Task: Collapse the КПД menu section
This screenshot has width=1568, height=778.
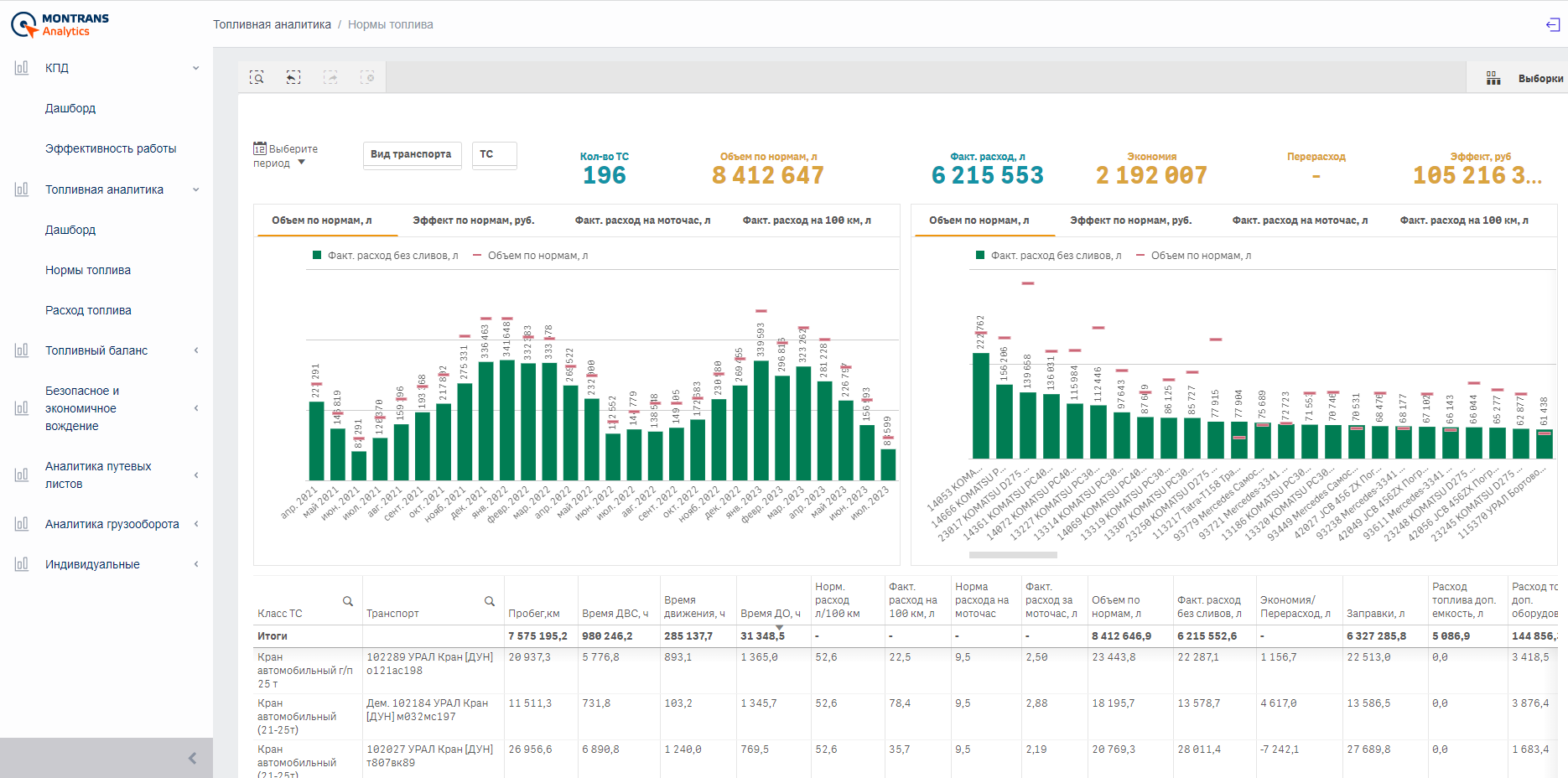Action: 196,68
